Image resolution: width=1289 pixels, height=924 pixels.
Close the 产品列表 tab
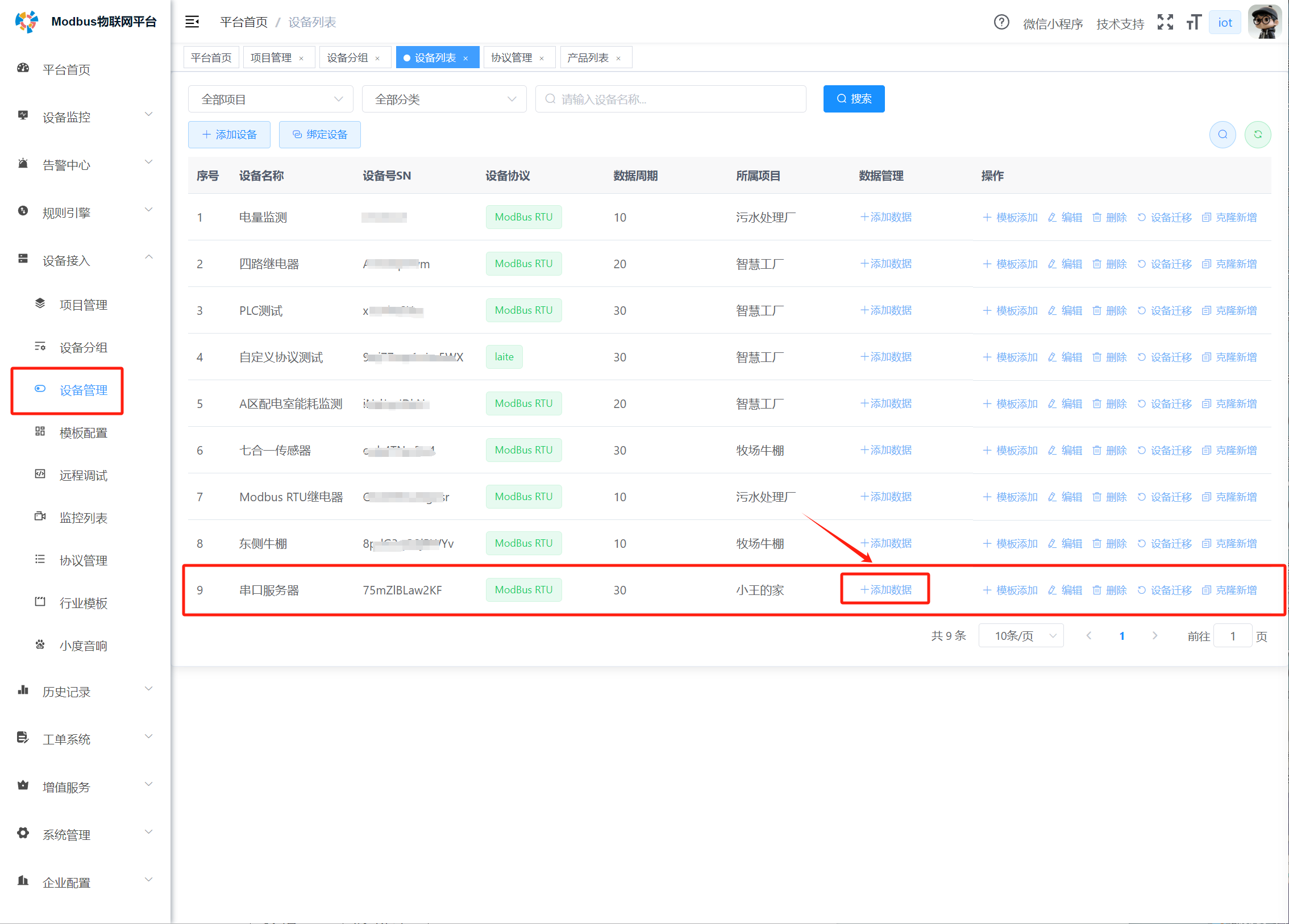coord(618,58)
